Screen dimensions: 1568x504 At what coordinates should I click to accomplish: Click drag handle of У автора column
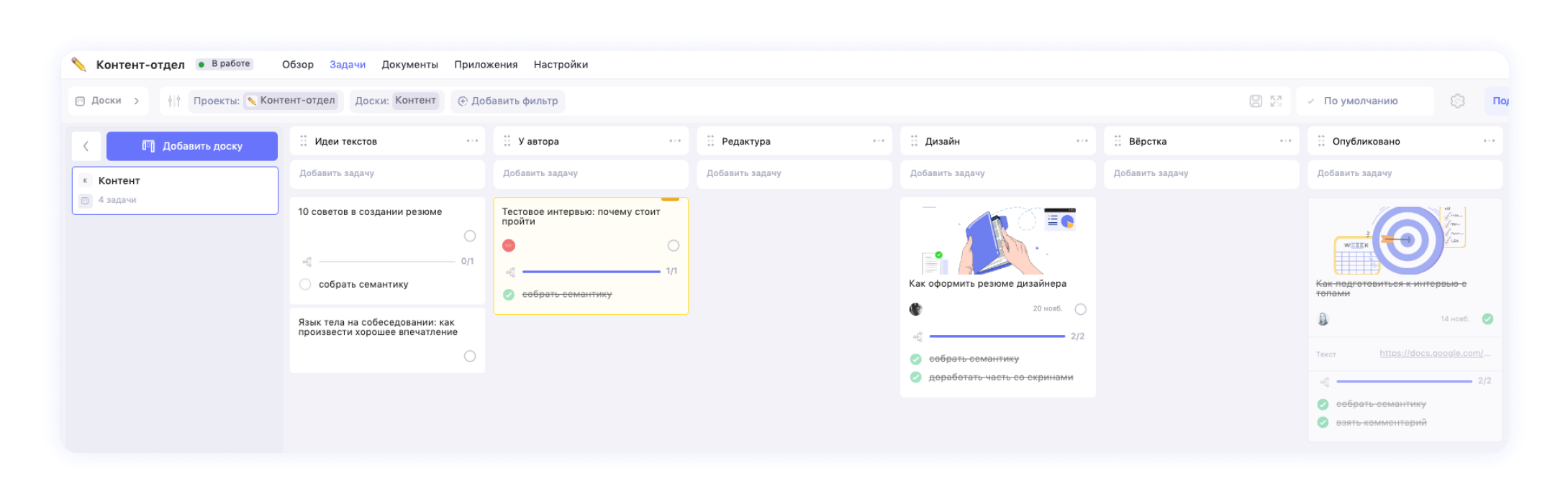pos(507,141)
